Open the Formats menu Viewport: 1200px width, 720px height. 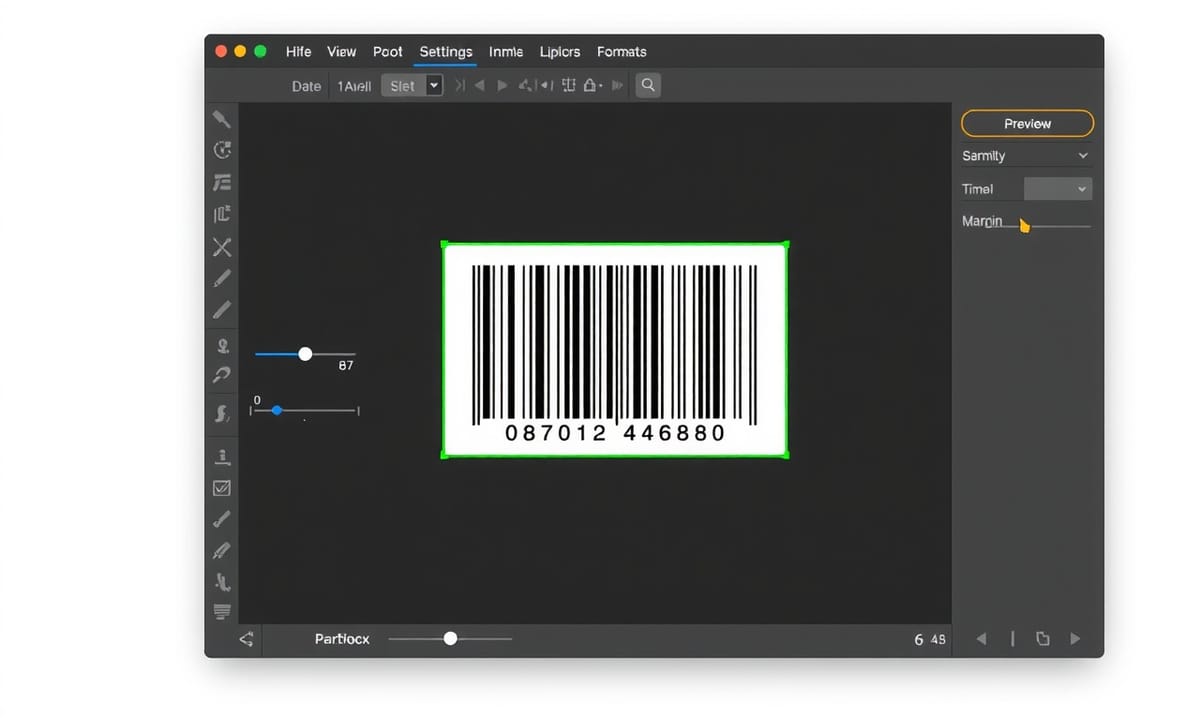pos(622,52)
